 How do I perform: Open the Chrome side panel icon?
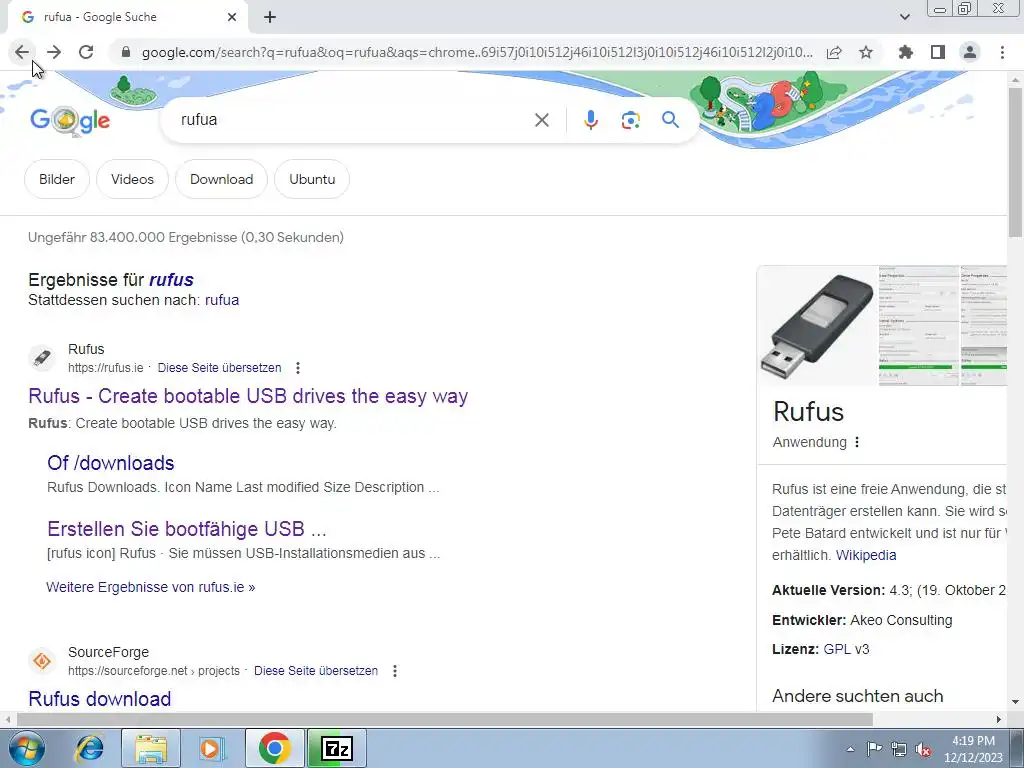point(938,52)
